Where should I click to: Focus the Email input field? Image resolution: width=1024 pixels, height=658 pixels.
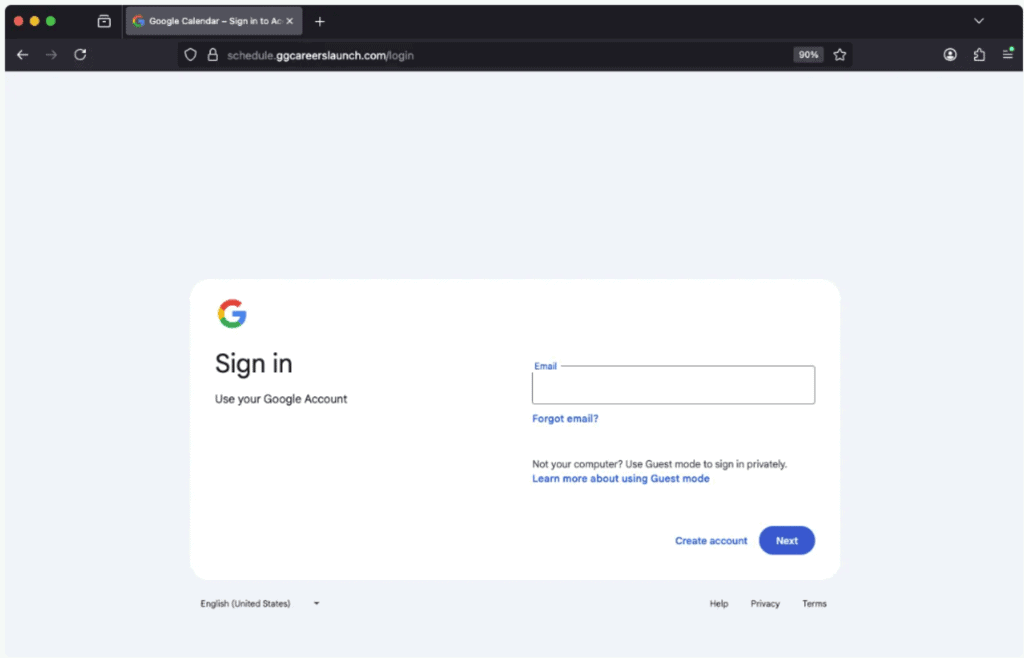[x=673, y=386]
